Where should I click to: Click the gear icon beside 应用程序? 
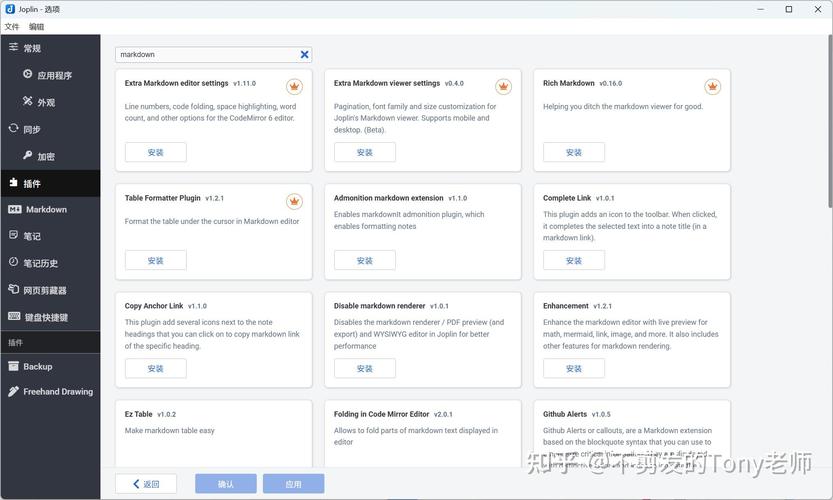coord(28,74)
